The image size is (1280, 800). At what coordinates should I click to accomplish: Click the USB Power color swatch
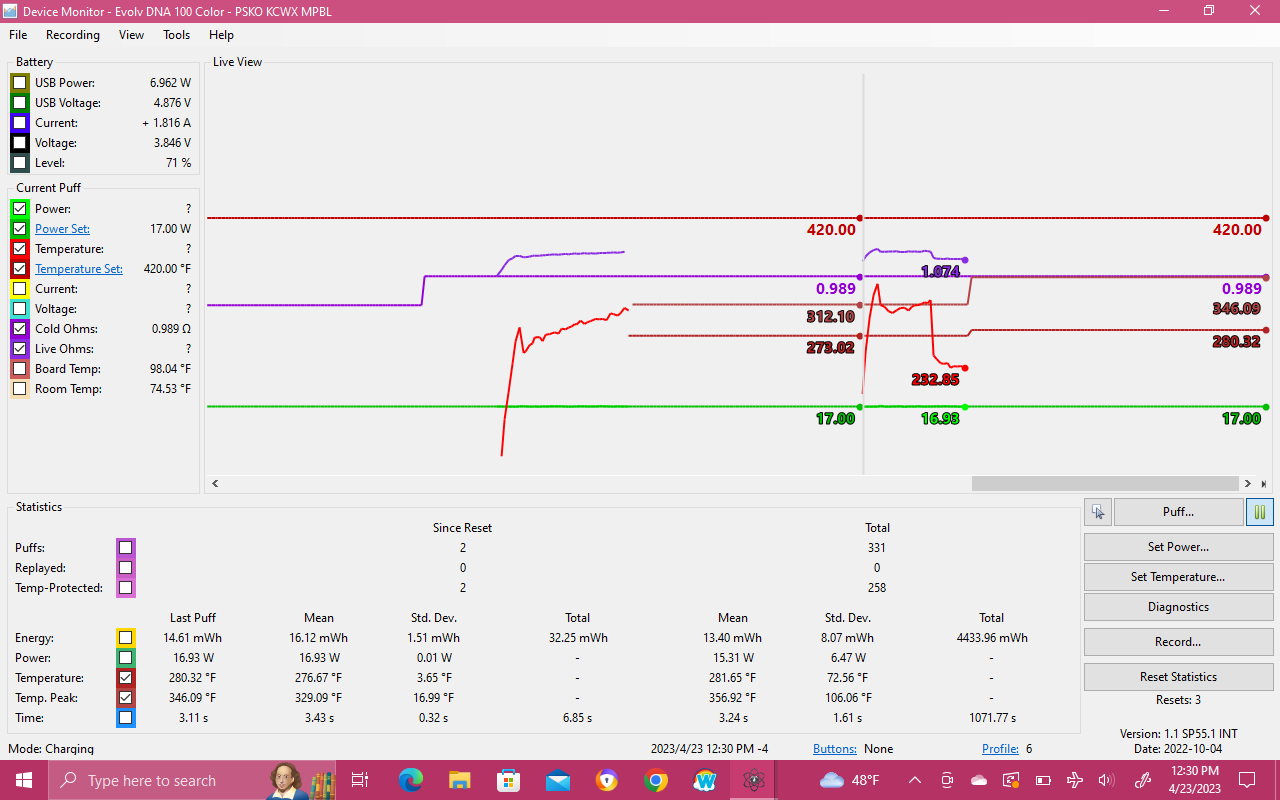point(20,83)
